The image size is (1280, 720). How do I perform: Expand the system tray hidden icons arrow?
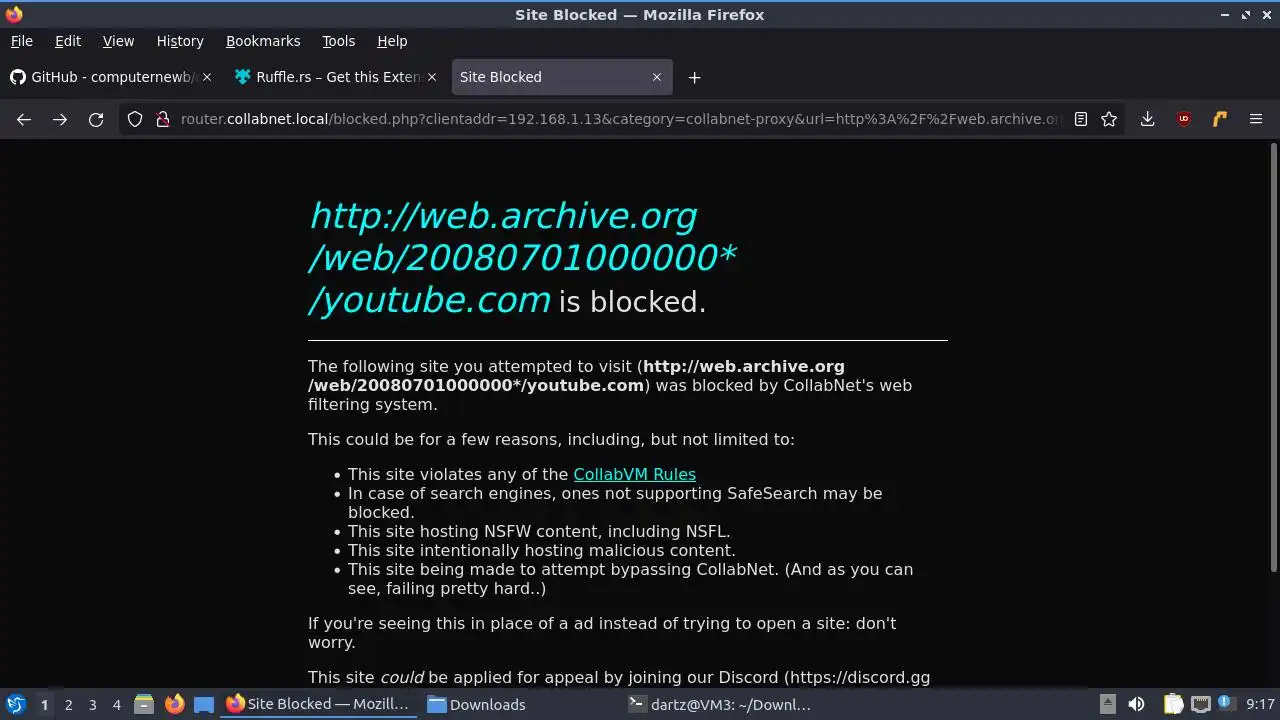click(x=1107, y=704)
